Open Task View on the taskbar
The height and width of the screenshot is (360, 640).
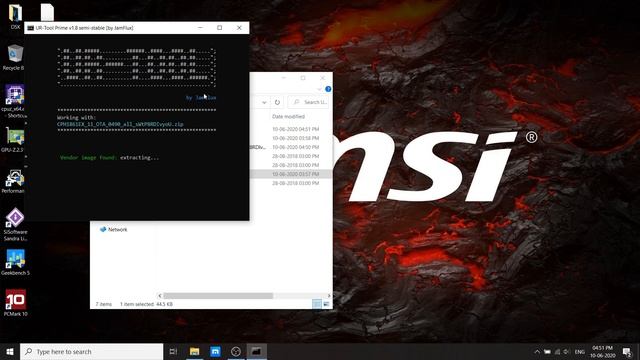(173, 351)
